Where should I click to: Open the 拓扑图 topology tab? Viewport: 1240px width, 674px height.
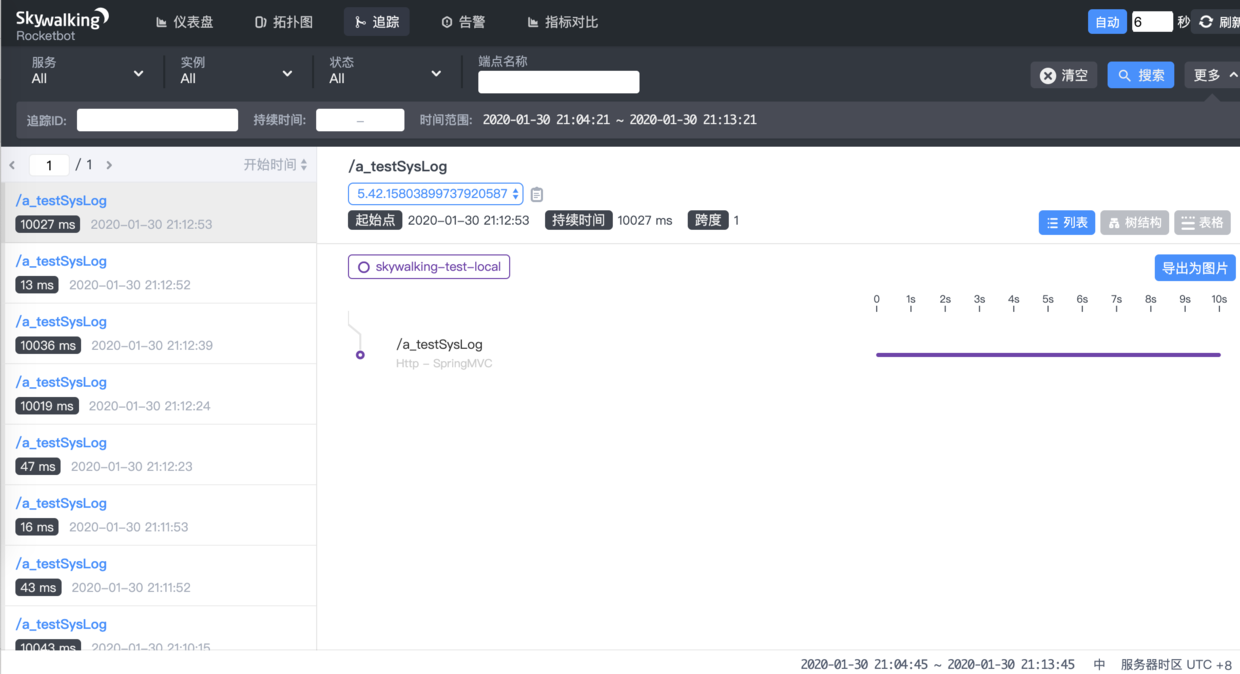(284, 22)
